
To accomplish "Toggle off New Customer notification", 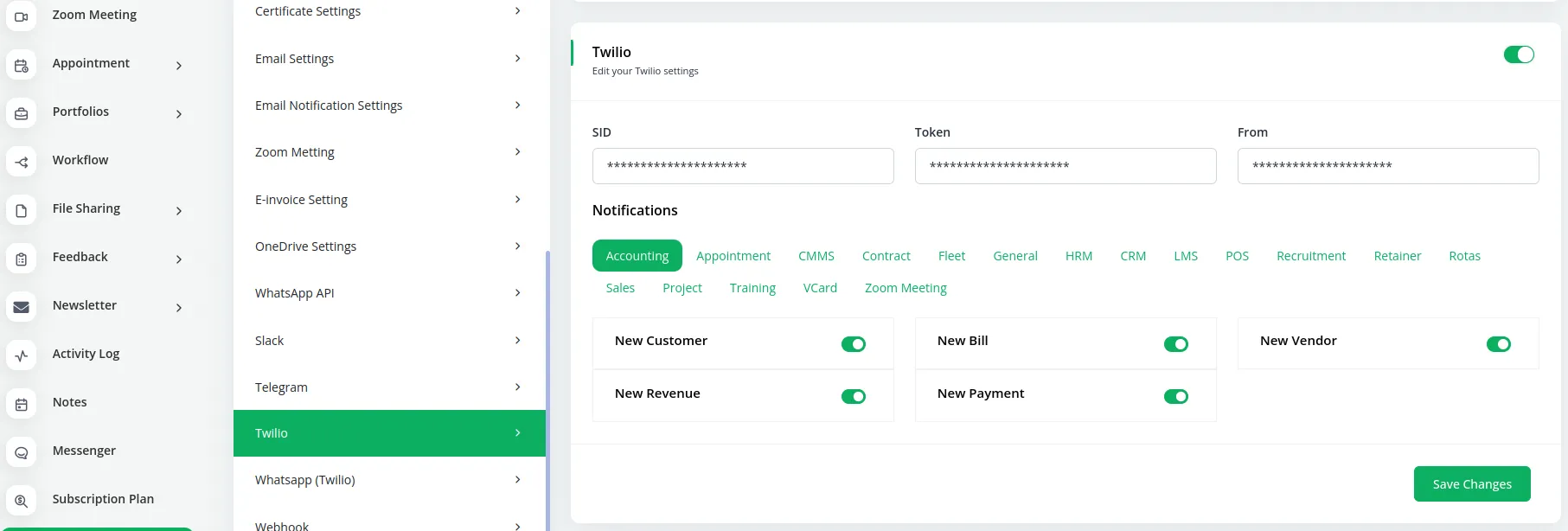I will [x=853, y=344].
